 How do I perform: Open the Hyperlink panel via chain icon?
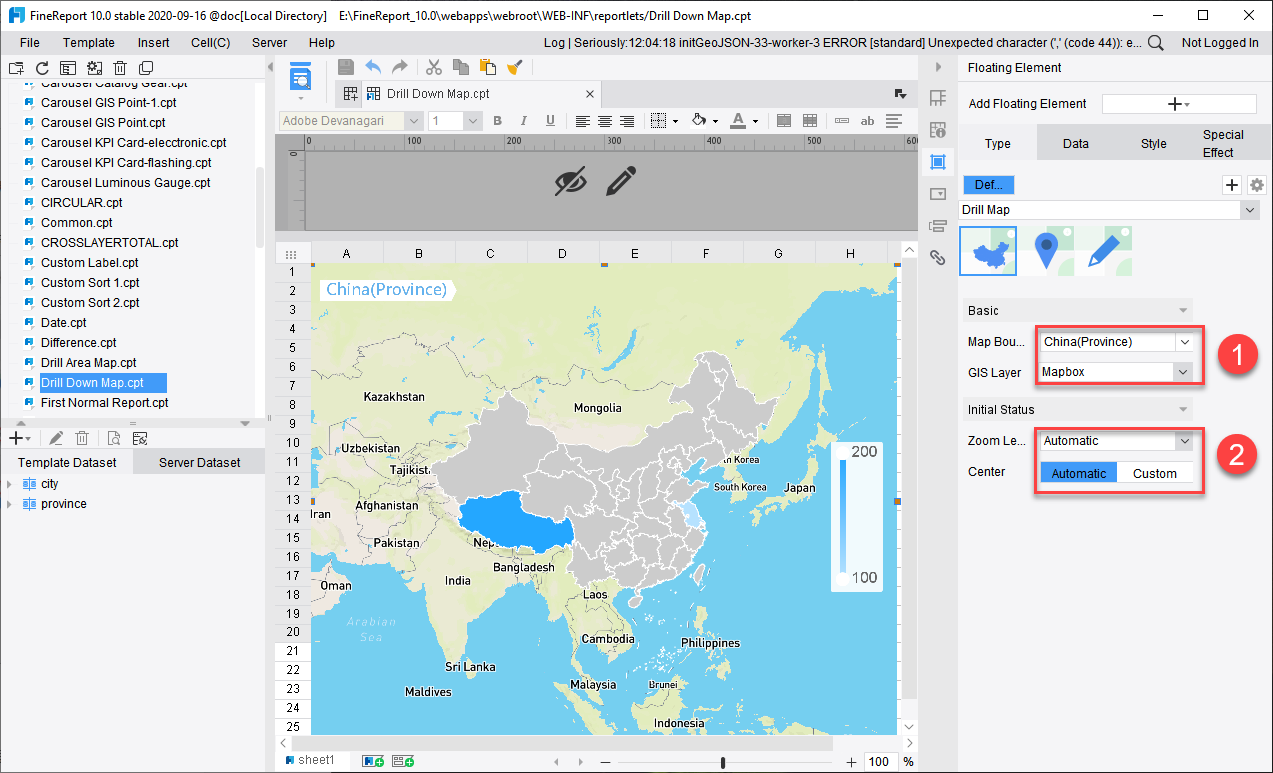click(x=938, y=257)
